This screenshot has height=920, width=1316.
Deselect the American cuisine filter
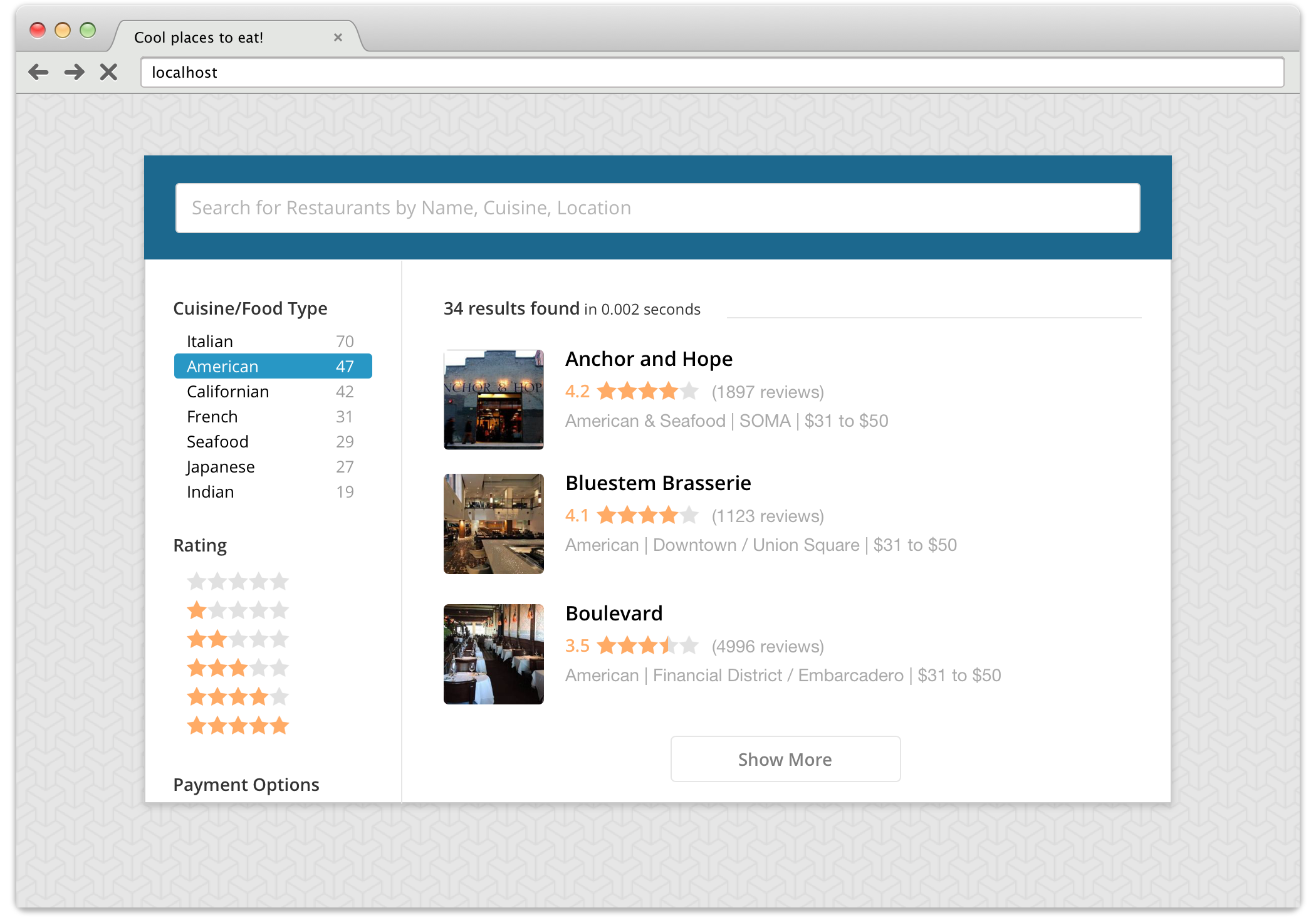pyautogui.click(x=273, y=367)
